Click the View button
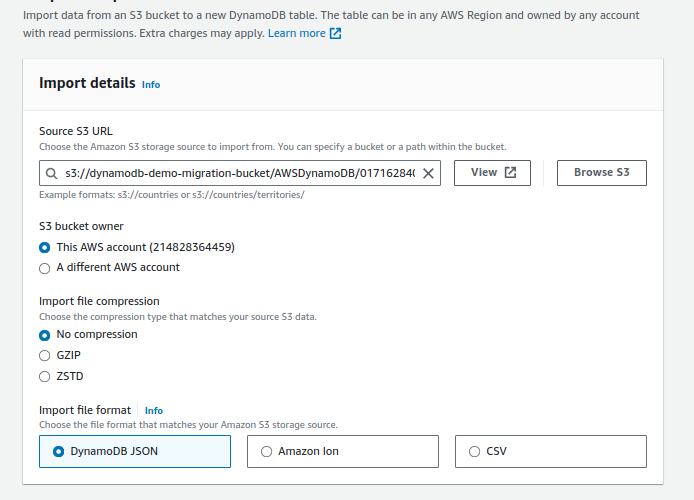The height and width of the screenshot is (500, 694). [x=492, y=173]
